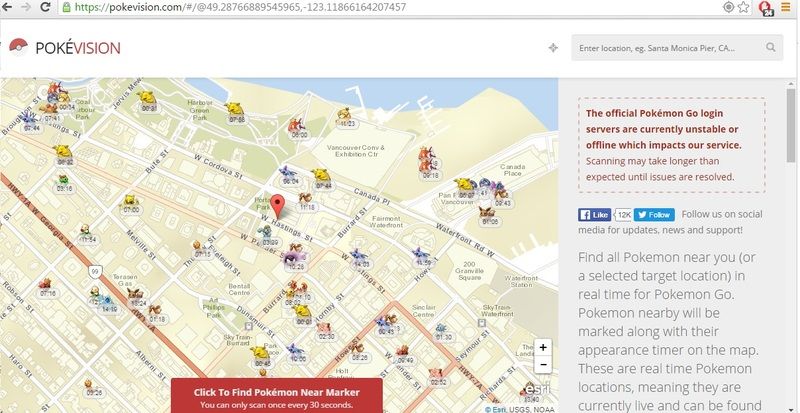
Task: Click the red extension icon in the Chrome toolbar
Action: pos(765,7)
